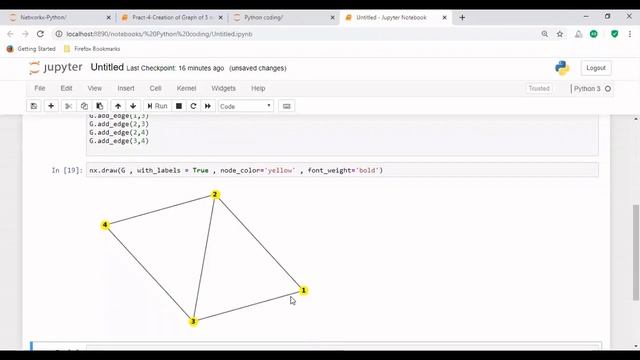Viewport: 640px width, 360px height.
Task: Paste cells below icon
Action: (x=100, y=106)
